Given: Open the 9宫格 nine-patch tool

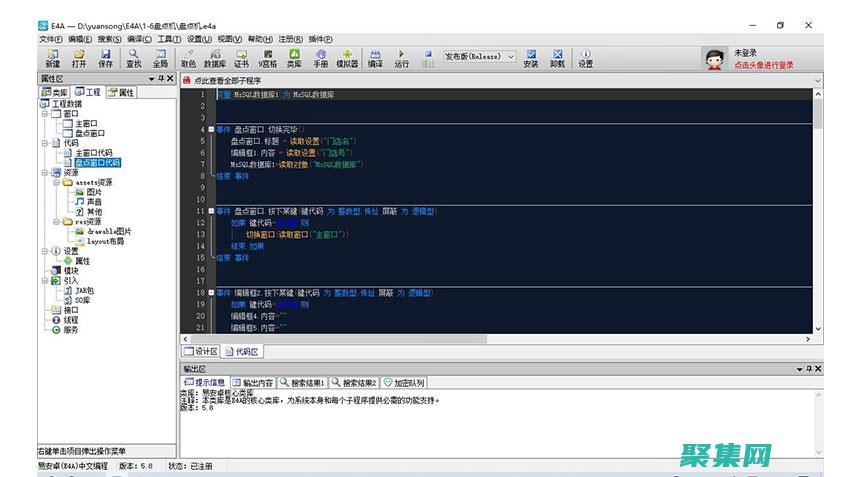Looking at the screenshot, I should point(267,58).
